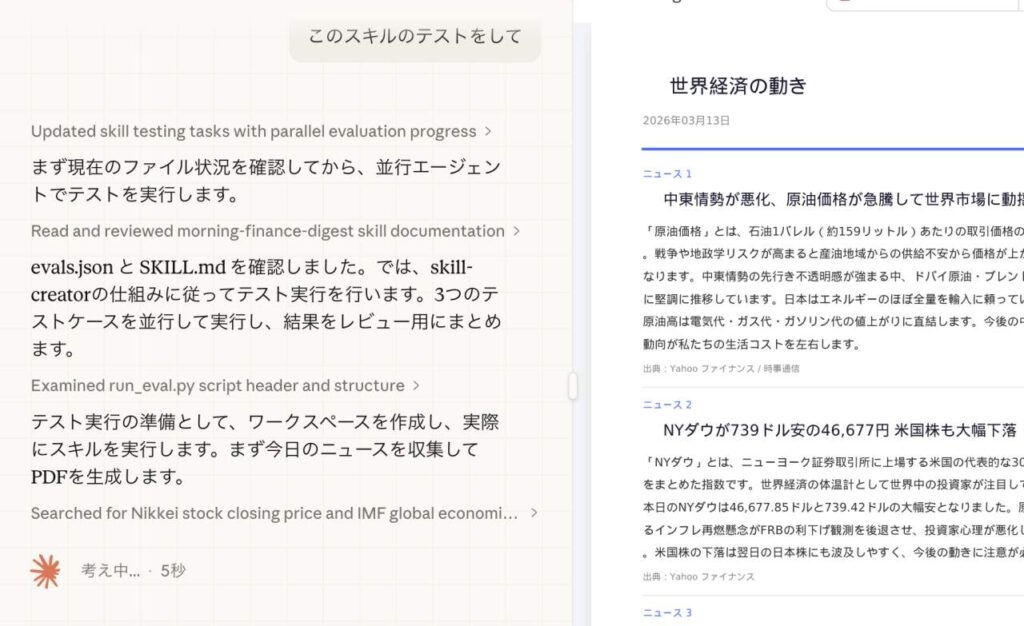
Task: Click the "ニュース 1" section label
Action: point(667,174)
